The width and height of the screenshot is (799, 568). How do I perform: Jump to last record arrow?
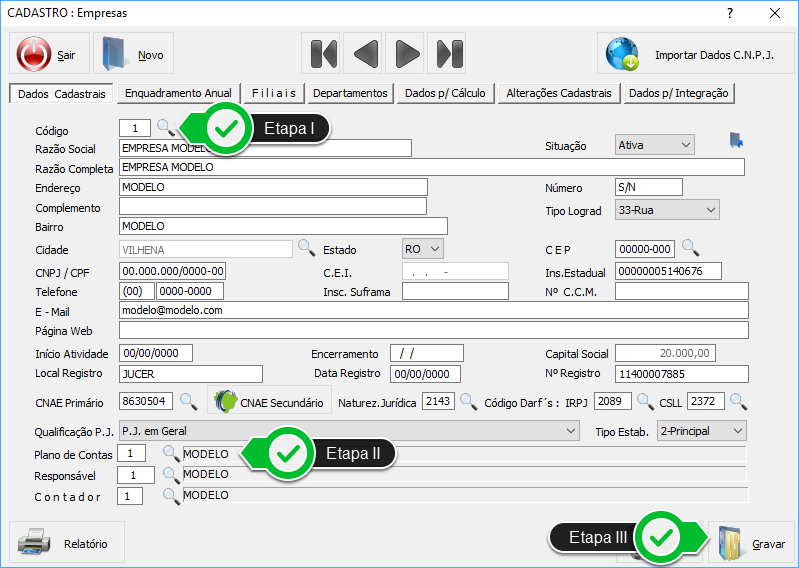pos(447,53)
